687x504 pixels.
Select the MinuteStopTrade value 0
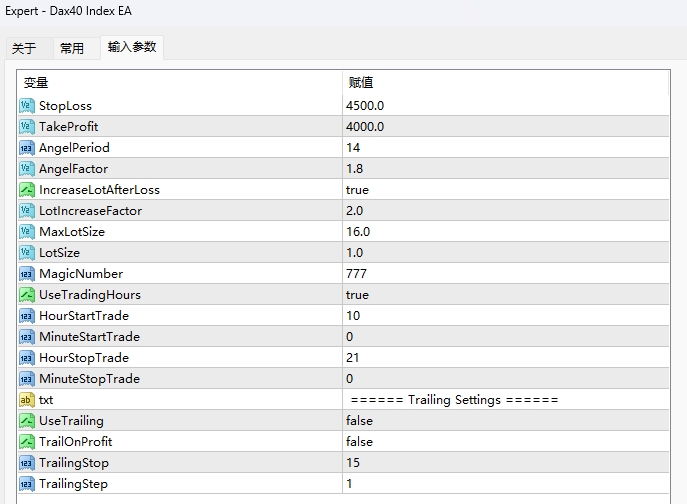point(349,379)
